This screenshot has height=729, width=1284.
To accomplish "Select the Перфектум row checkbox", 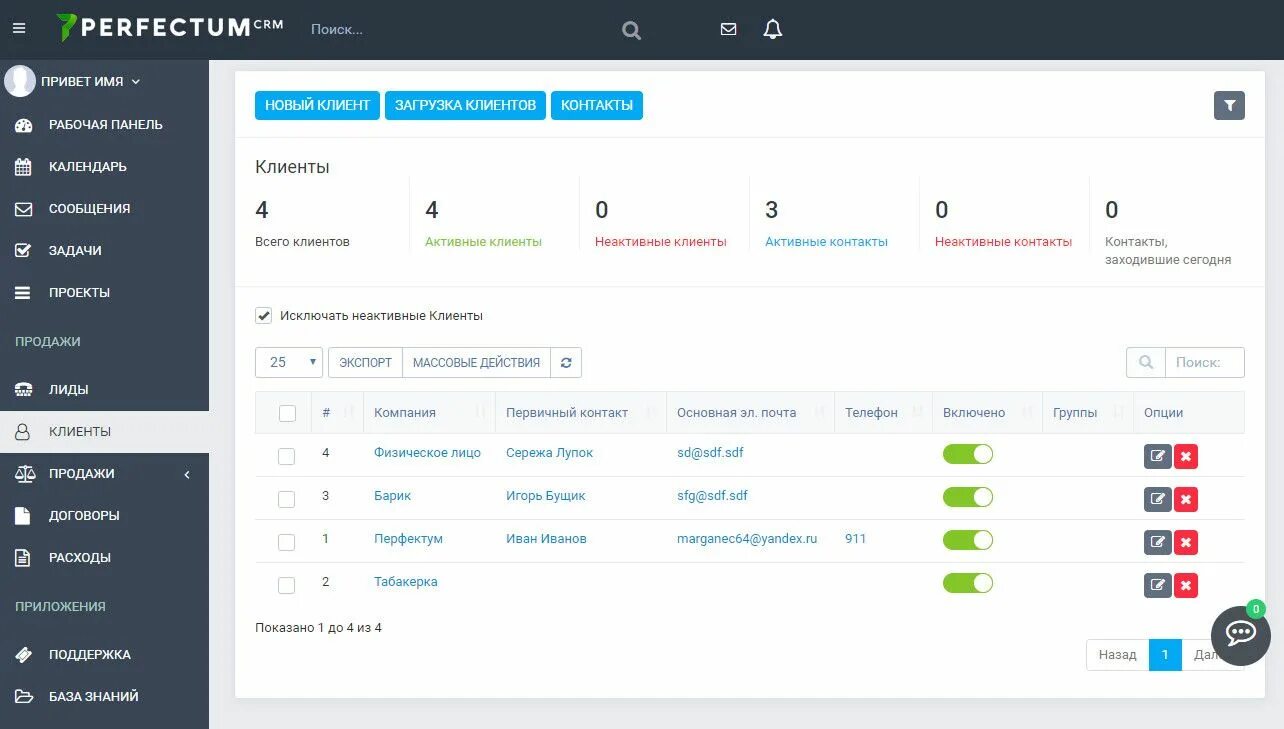I will coord(287,542).
